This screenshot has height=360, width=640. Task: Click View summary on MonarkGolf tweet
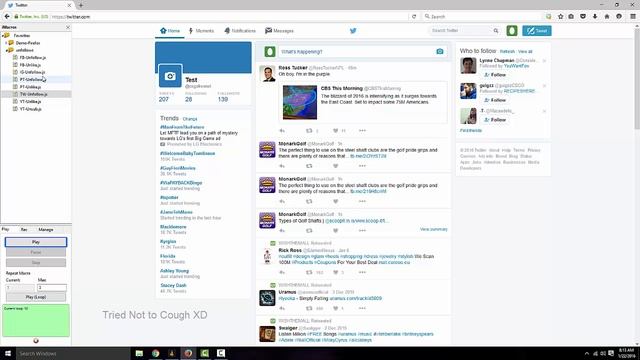tap(433, 229)
